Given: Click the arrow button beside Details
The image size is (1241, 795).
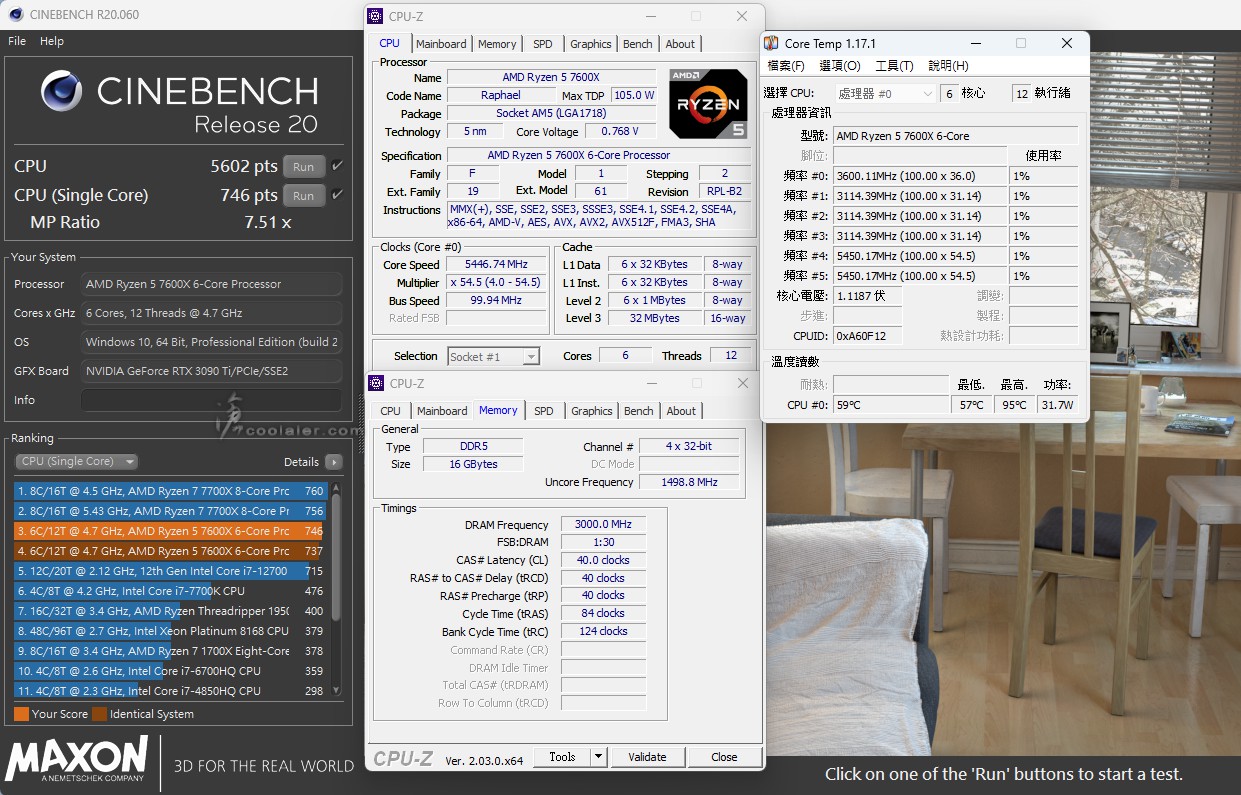Looking at the screenshot, I should tap(333, 462).
